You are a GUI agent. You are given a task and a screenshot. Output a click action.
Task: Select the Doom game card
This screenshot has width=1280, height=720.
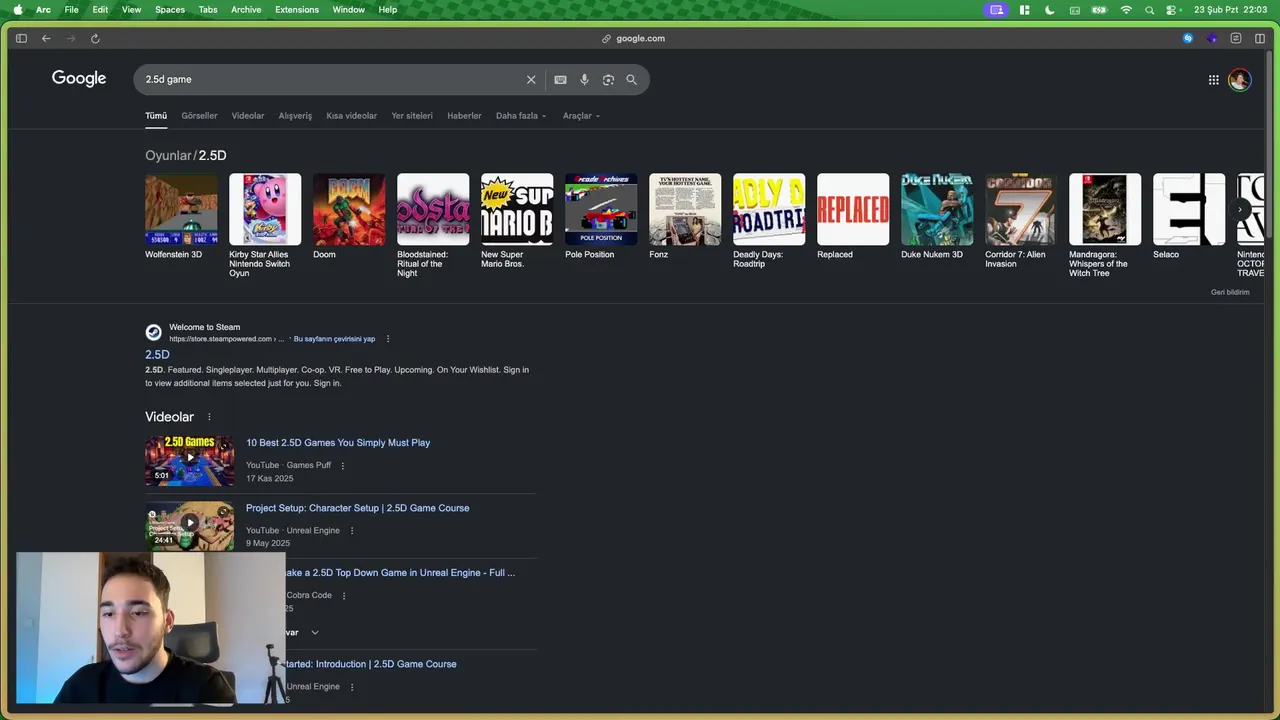point(349,217)
